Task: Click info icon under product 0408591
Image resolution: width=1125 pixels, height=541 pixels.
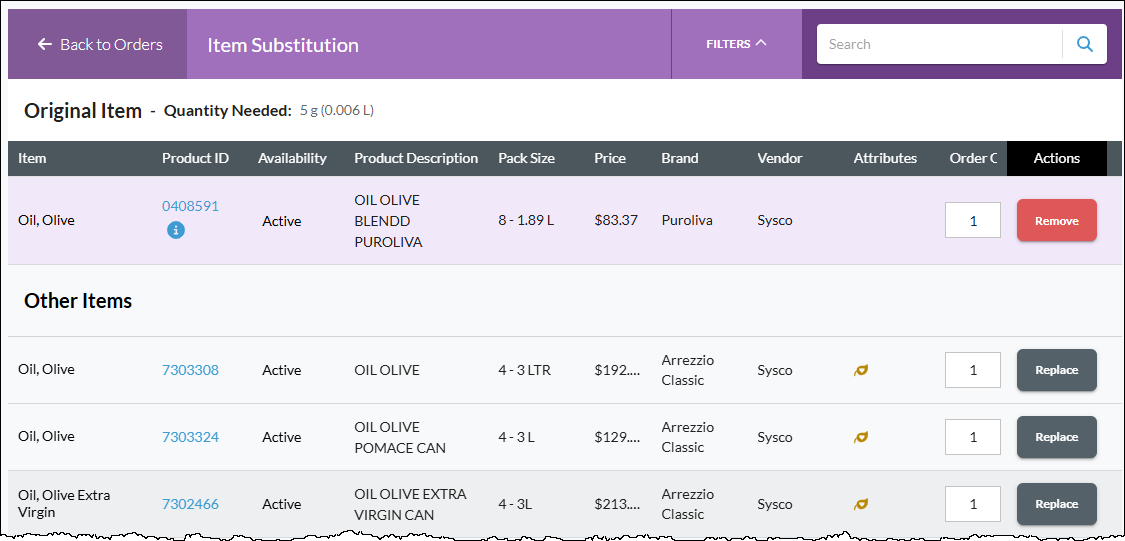Action: tap(176, 230)
